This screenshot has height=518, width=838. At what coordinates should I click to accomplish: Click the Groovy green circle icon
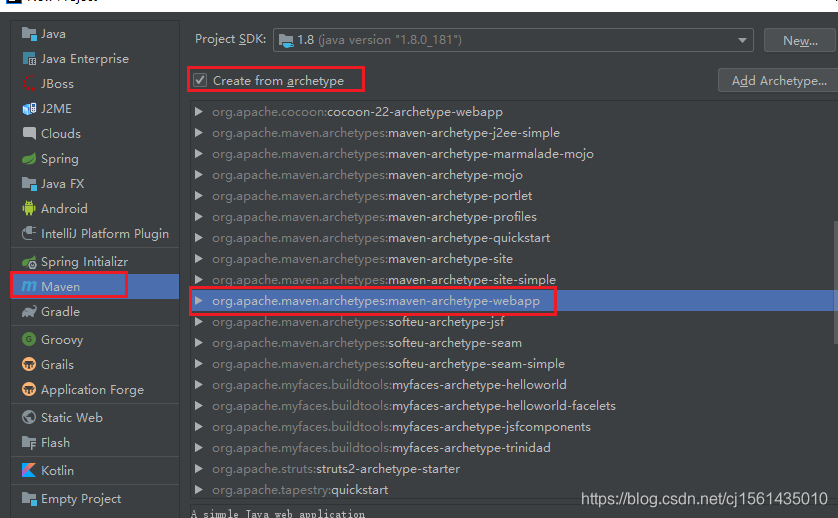pyautogui.click(x=29, y=339)
